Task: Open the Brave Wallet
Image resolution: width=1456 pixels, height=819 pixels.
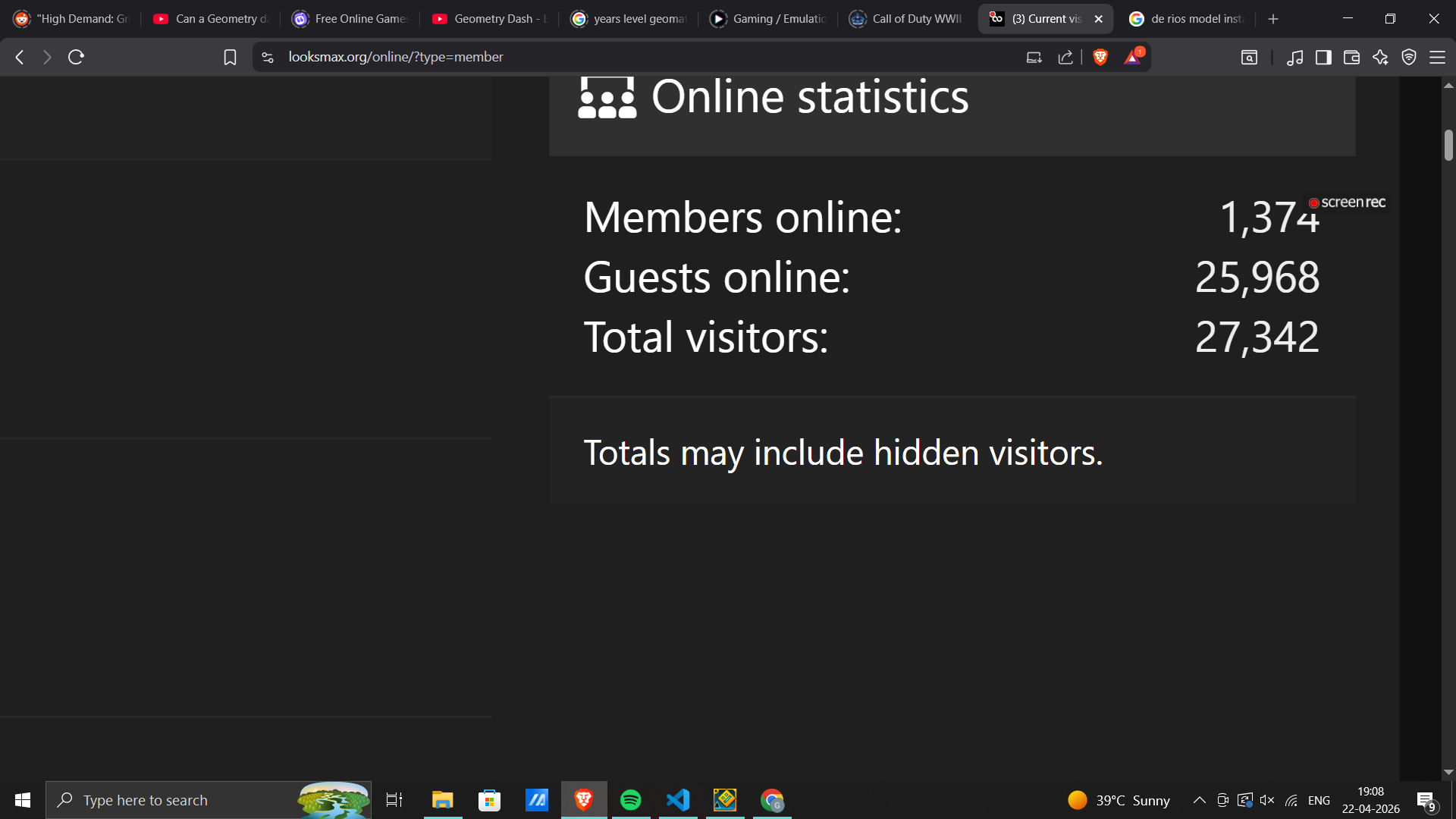Action: (x=1351, y=57)
